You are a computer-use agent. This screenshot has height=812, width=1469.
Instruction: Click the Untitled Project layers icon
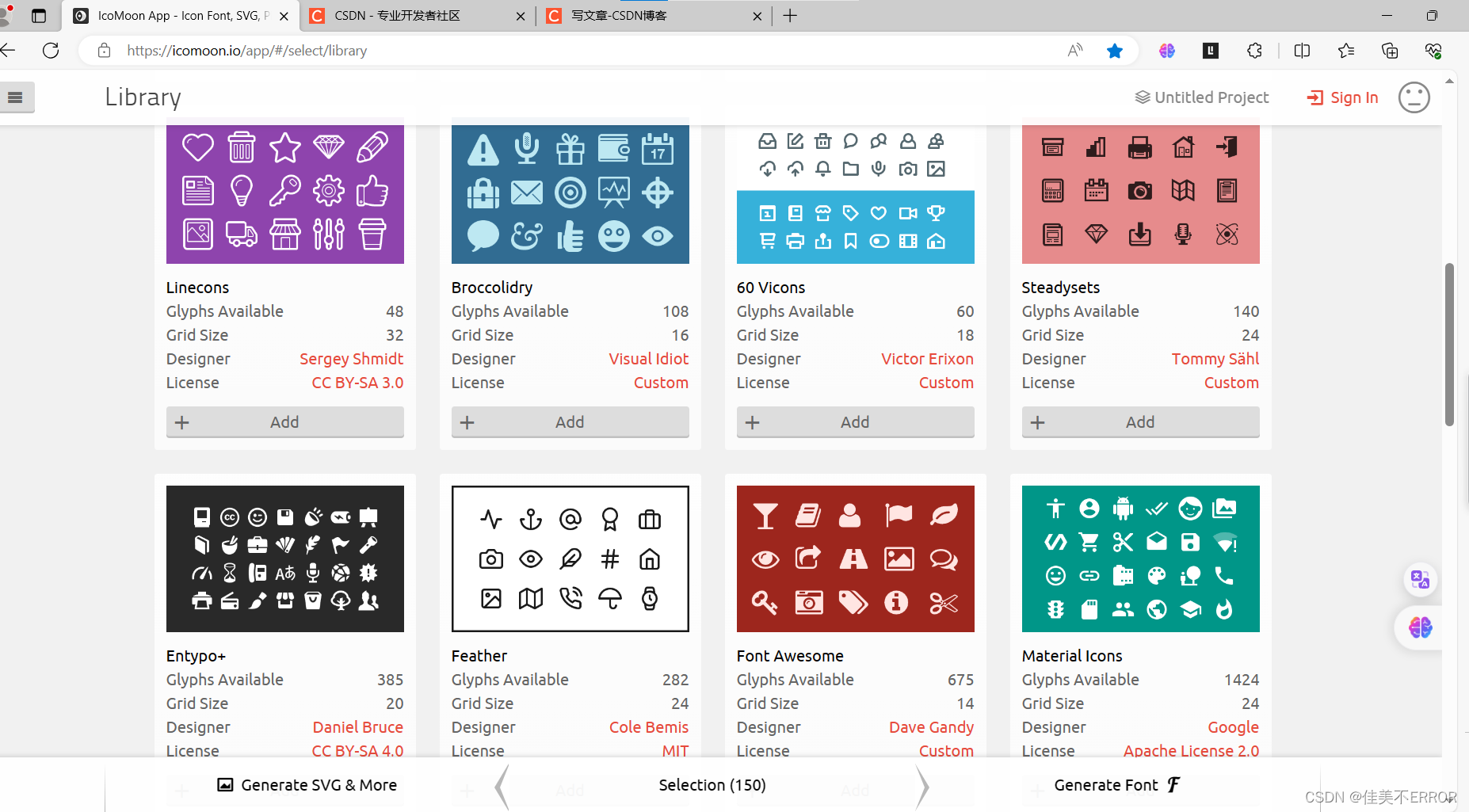pos(1142,97)
